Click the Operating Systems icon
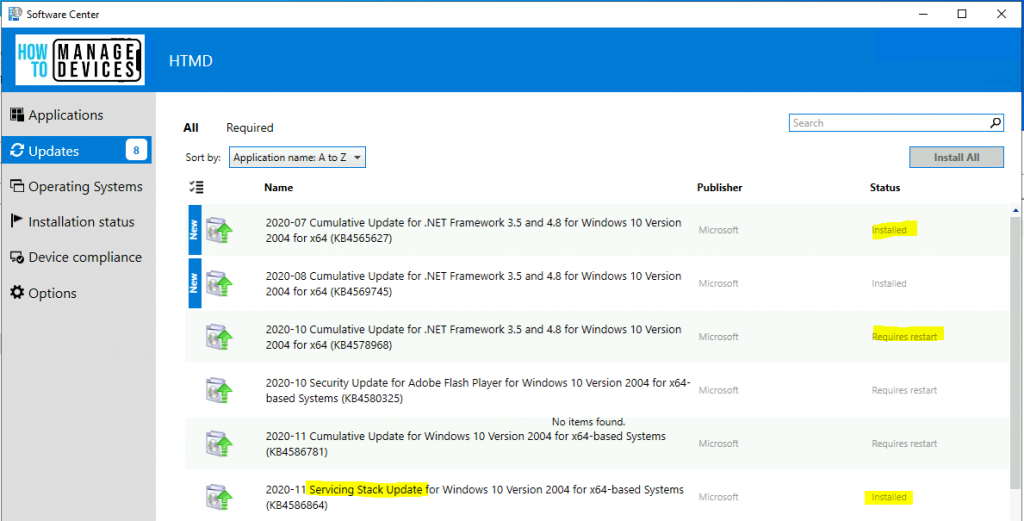1024x521 pixels. (17, 186)
